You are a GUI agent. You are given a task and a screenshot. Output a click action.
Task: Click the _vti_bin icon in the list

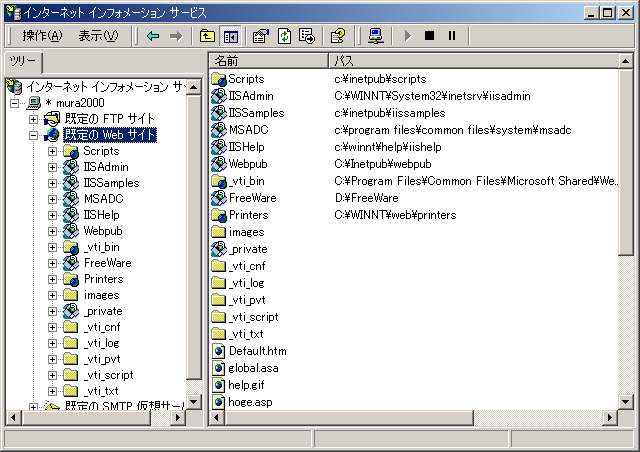(219, 181)
